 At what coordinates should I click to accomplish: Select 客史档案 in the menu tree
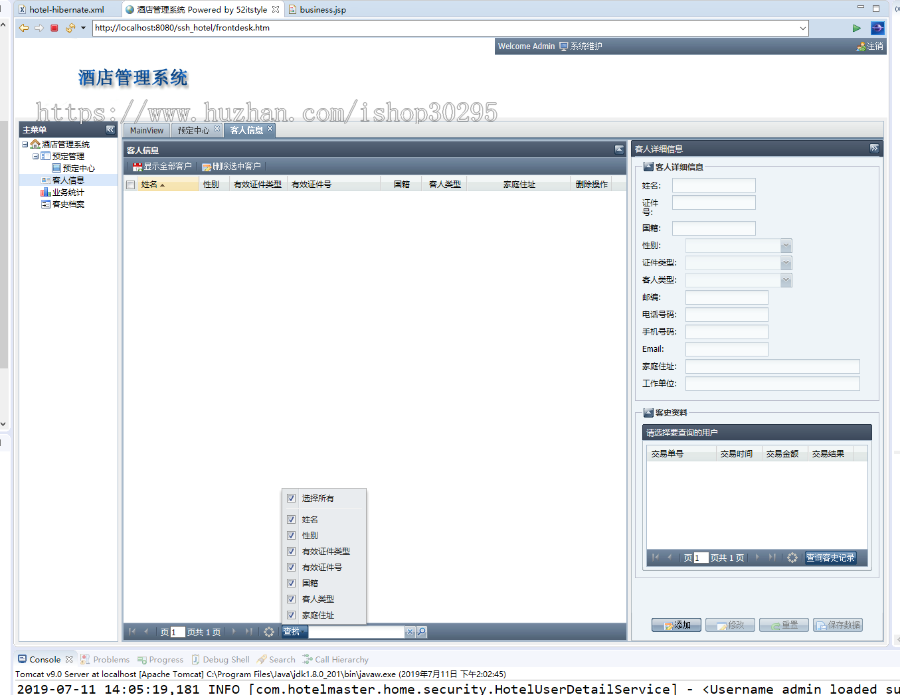[x=68, y=204]
